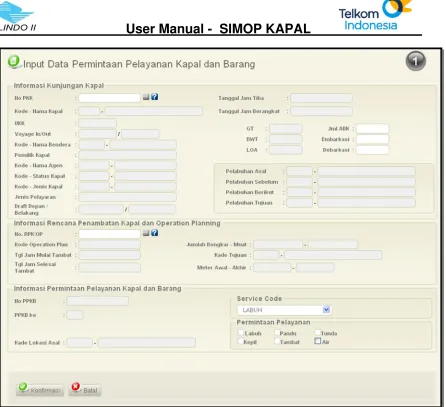This screenshot has width=446, height=407.
Task: Select the Kode Kapal code field
Action: (89, 111)
